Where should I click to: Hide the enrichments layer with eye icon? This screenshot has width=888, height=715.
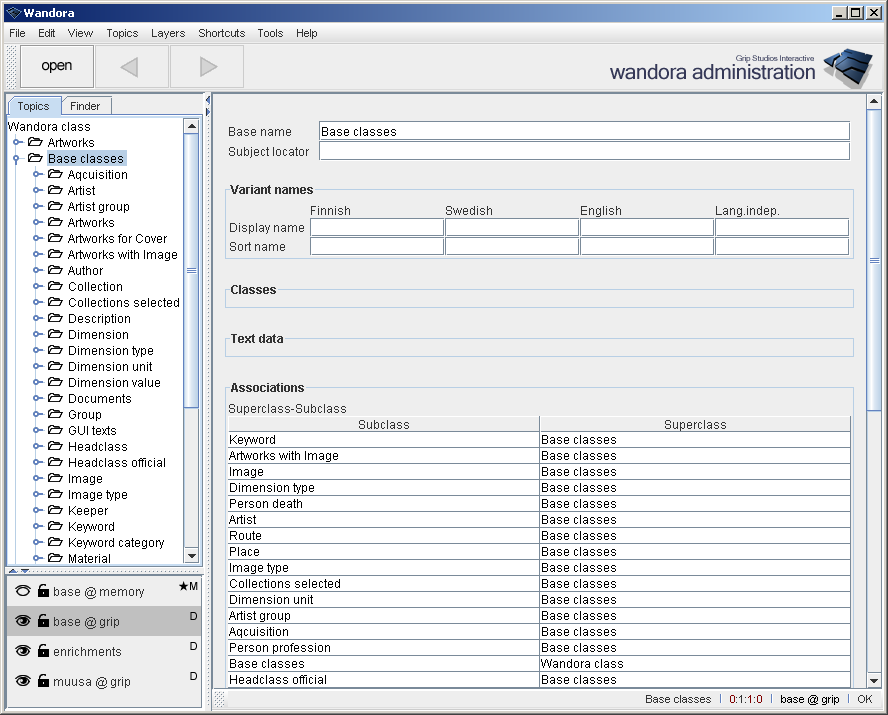tap(22, 651)
